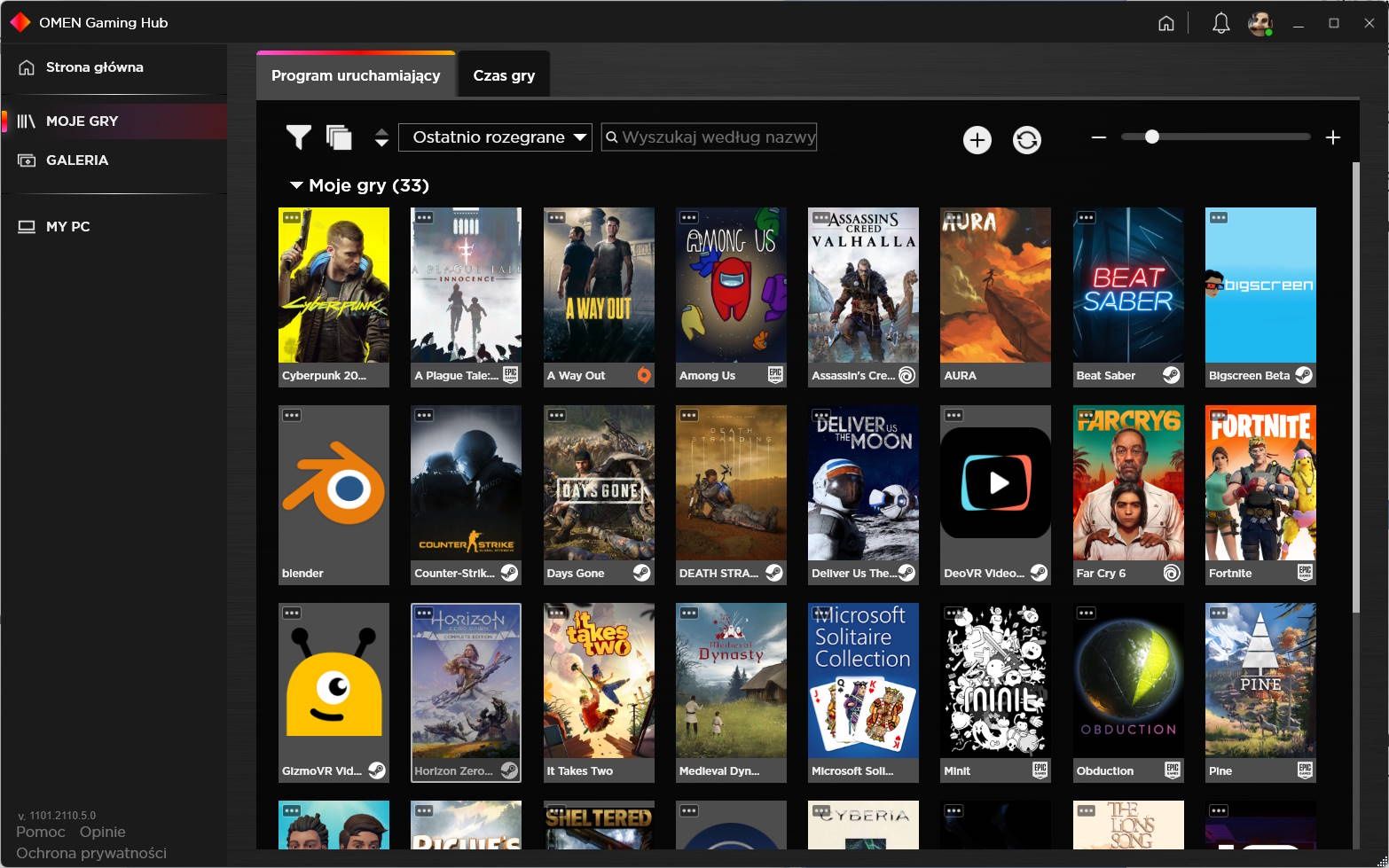Select the Medieval Dynasty cover
This screenshot has width=1389, height=868.
click(x=731, y=681)
